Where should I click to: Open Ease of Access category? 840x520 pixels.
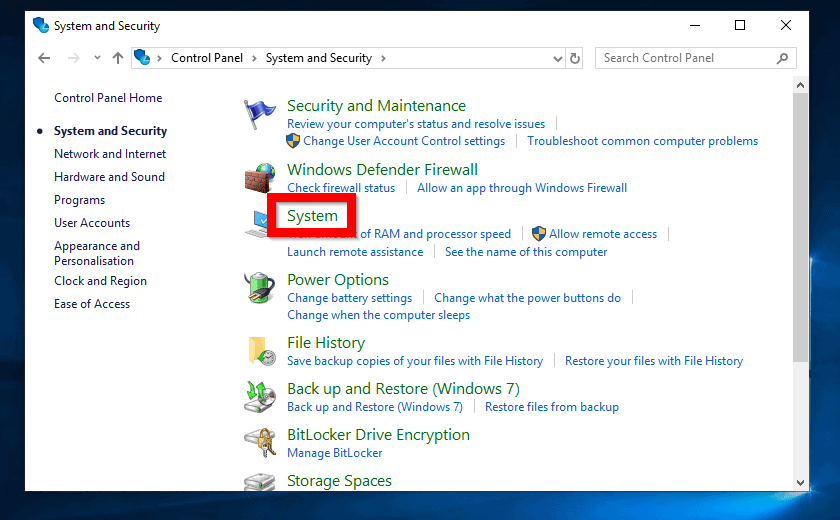92,304
